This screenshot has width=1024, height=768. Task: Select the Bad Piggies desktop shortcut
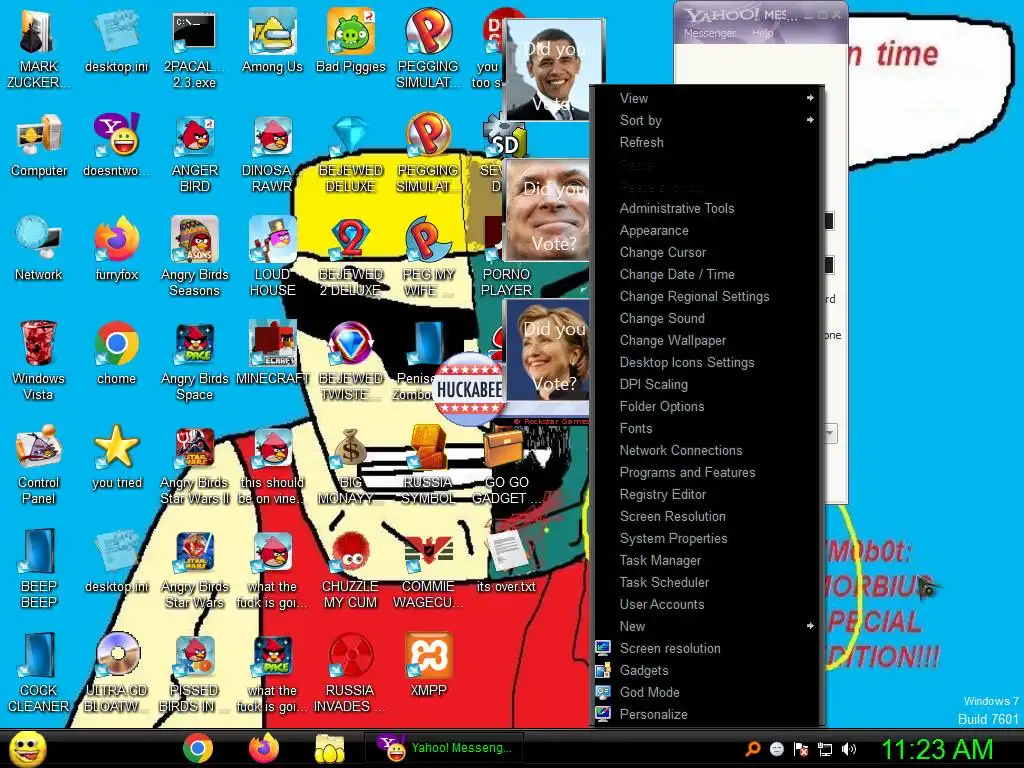tap(351, 41)
